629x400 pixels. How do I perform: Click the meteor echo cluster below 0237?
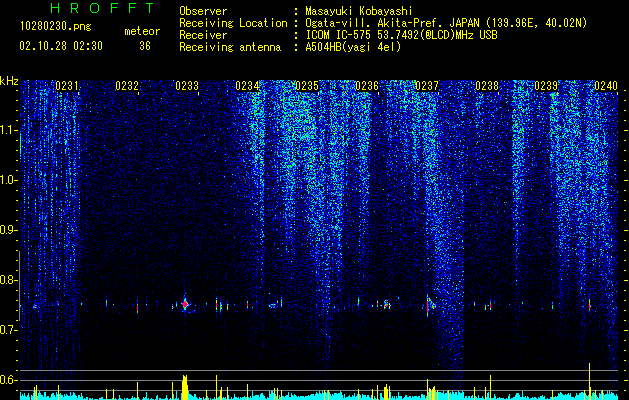[x=430, y=305]
